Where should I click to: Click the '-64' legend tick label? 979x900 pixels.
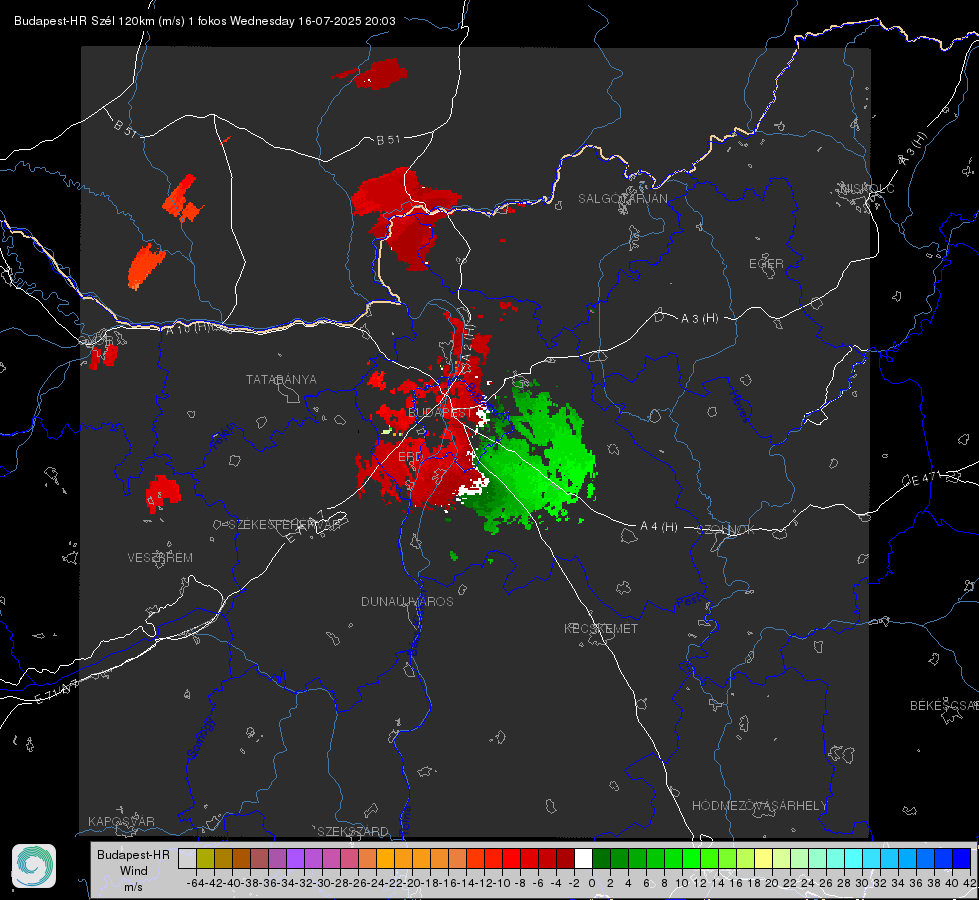(195, 883)
